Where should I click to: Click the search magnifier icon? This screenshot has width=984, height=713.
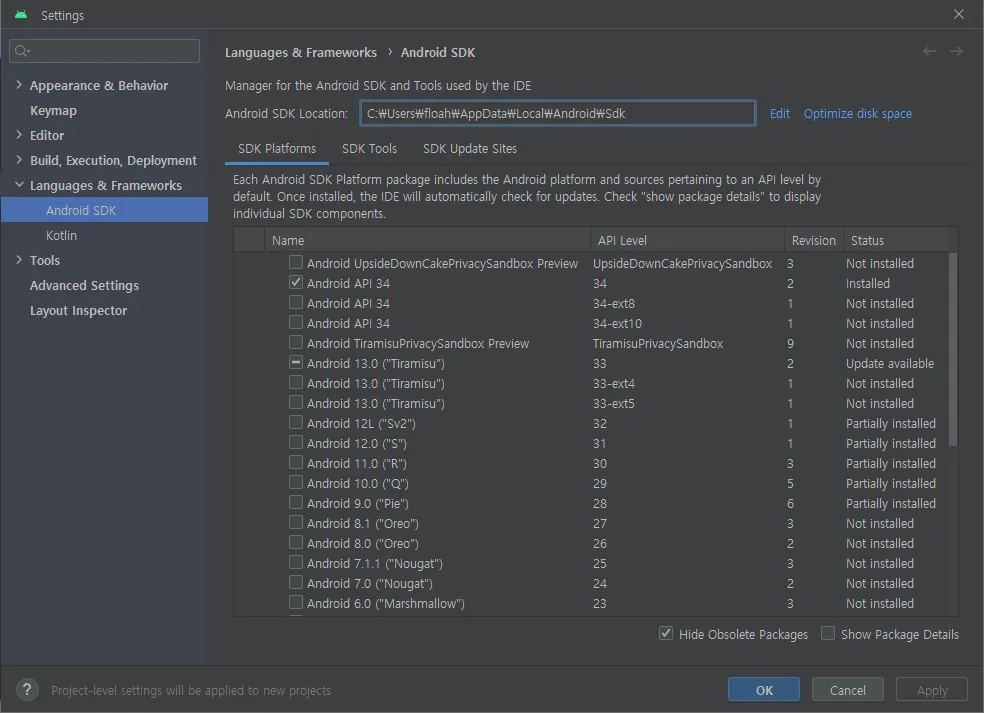click(x=23, y=51)
